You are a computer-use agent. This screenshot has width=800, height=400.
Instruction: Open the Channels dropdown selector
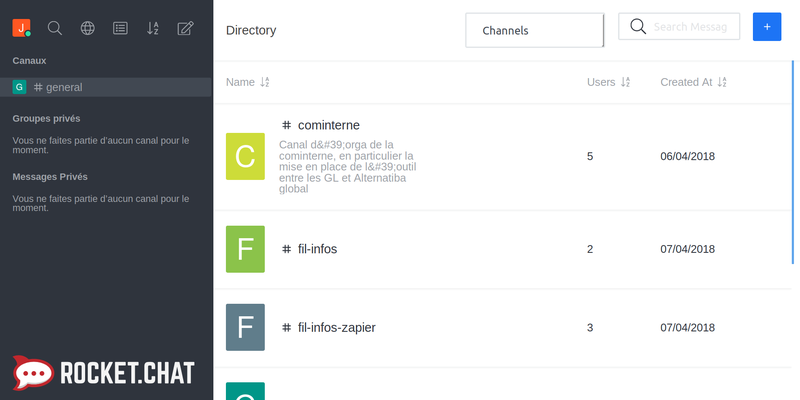click(535, 30)
